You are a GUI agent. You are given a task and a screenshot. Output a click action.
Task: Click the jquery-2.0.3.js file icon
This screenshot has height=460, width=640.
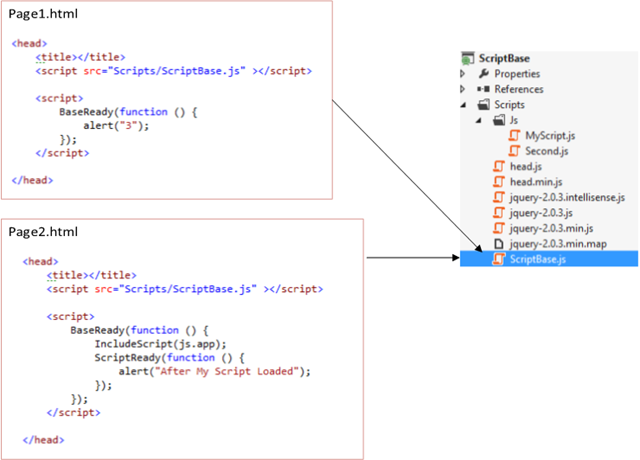tap(499, 213)
